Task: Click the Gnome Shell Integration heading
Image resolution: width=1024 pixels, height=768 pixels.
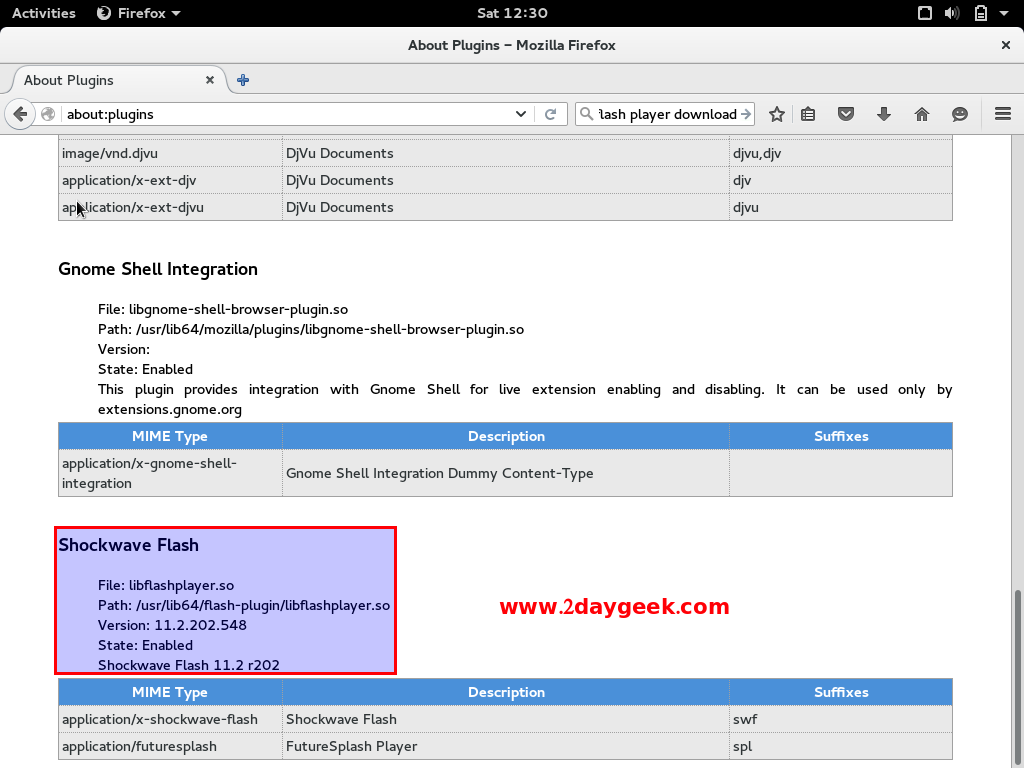Action: [x=158, y=269]
